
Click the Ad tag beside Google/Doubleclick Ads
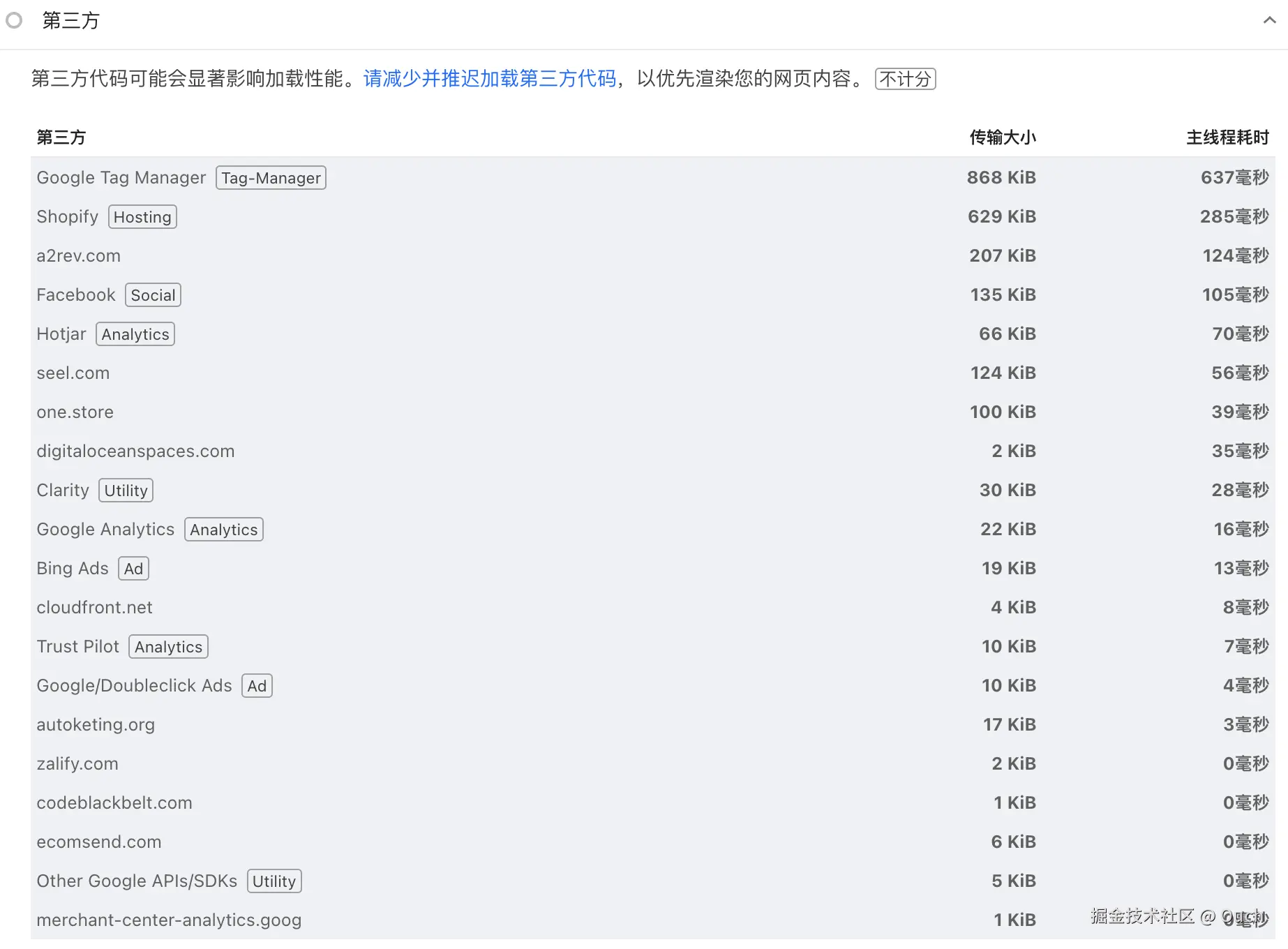(257, 686)
